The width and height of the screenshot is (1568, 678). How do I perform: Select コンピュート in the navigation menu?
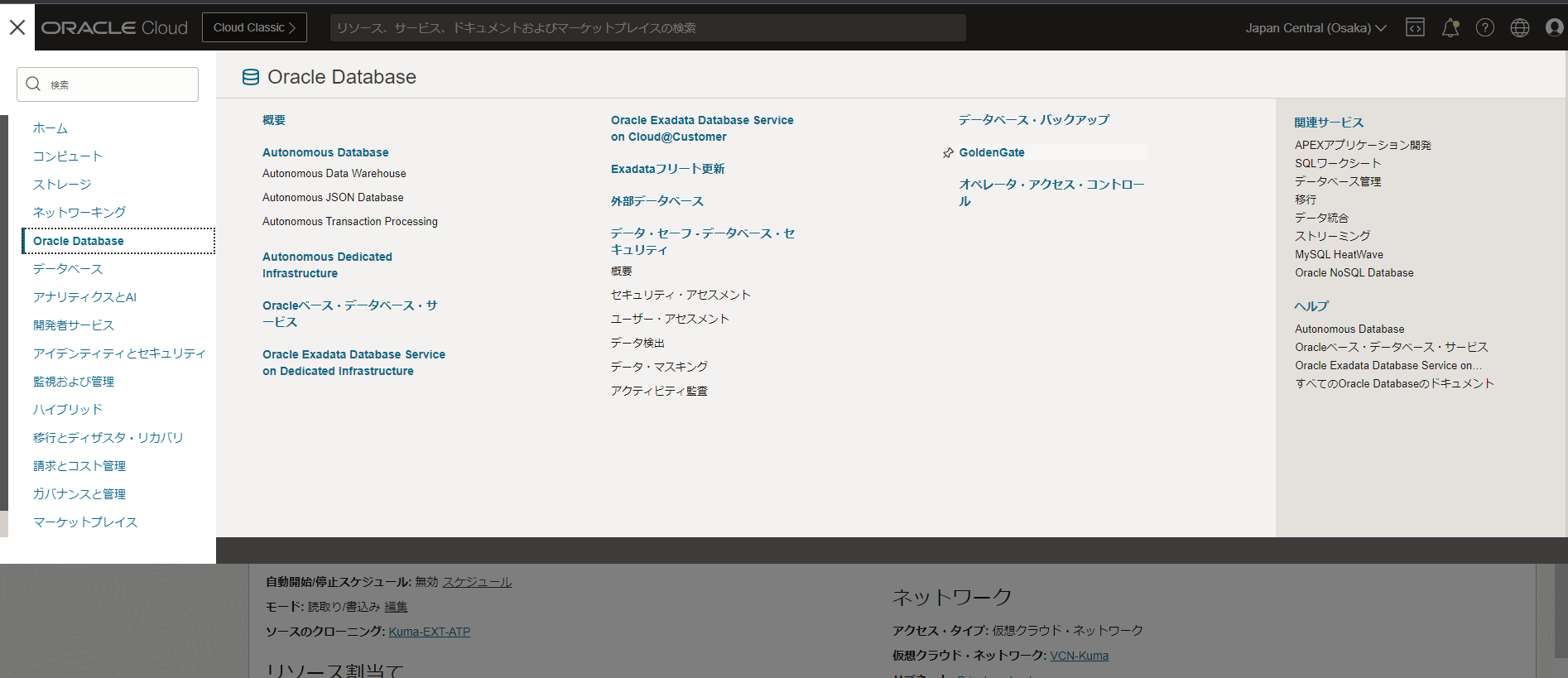pyautogui.click(x=68, y=156)
